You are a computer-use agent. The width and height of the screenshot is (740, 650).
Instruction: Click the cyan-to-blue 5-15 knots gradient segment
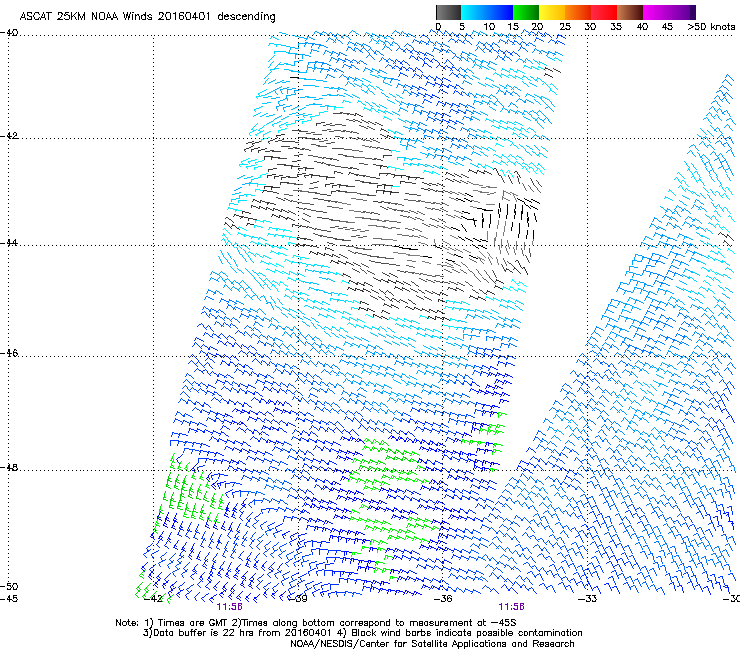[x=487, y=12]
